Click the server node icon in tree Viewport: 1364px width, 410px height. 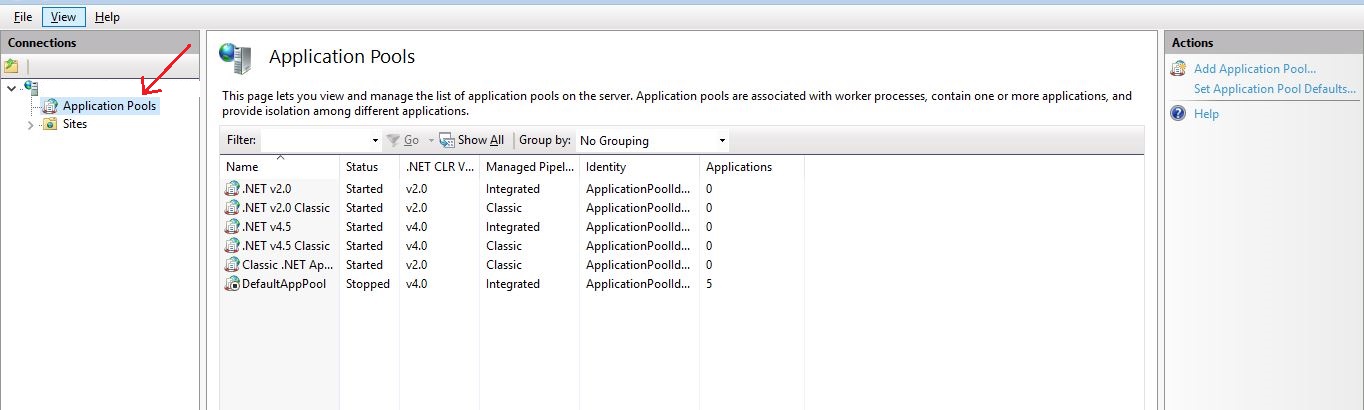[30, 88]
